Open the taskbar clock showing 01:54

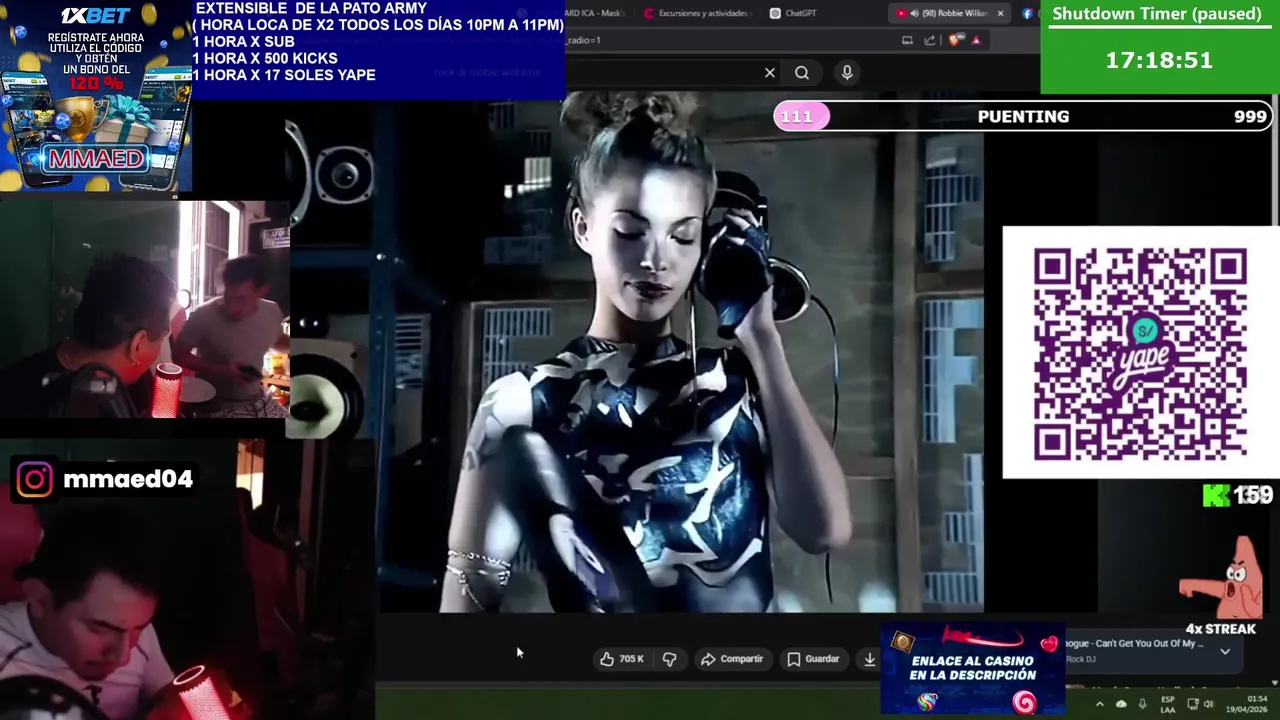(1246, 704)
